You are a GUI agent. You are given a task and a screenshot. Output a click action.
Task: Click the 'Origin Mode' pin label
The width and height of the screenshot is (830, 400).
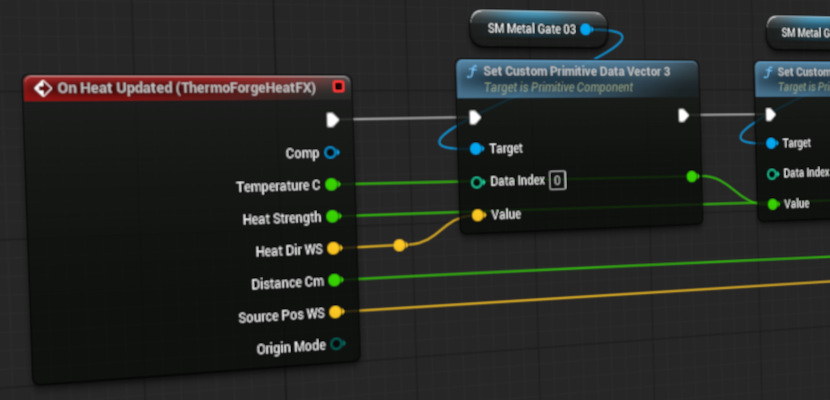tap(291, 348)
